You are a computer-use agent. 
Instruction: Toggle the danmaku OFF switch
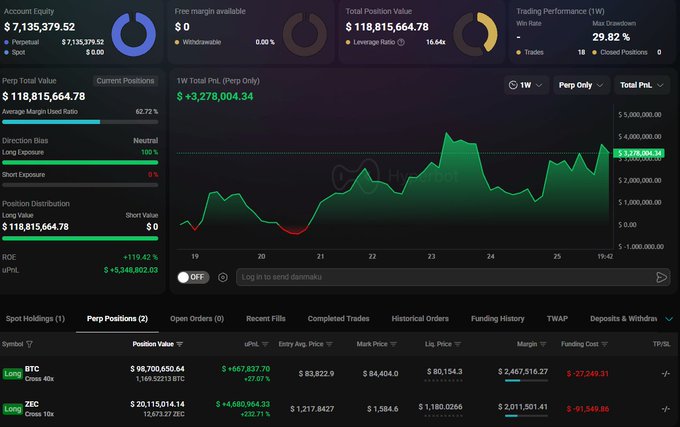click(193, 277)
